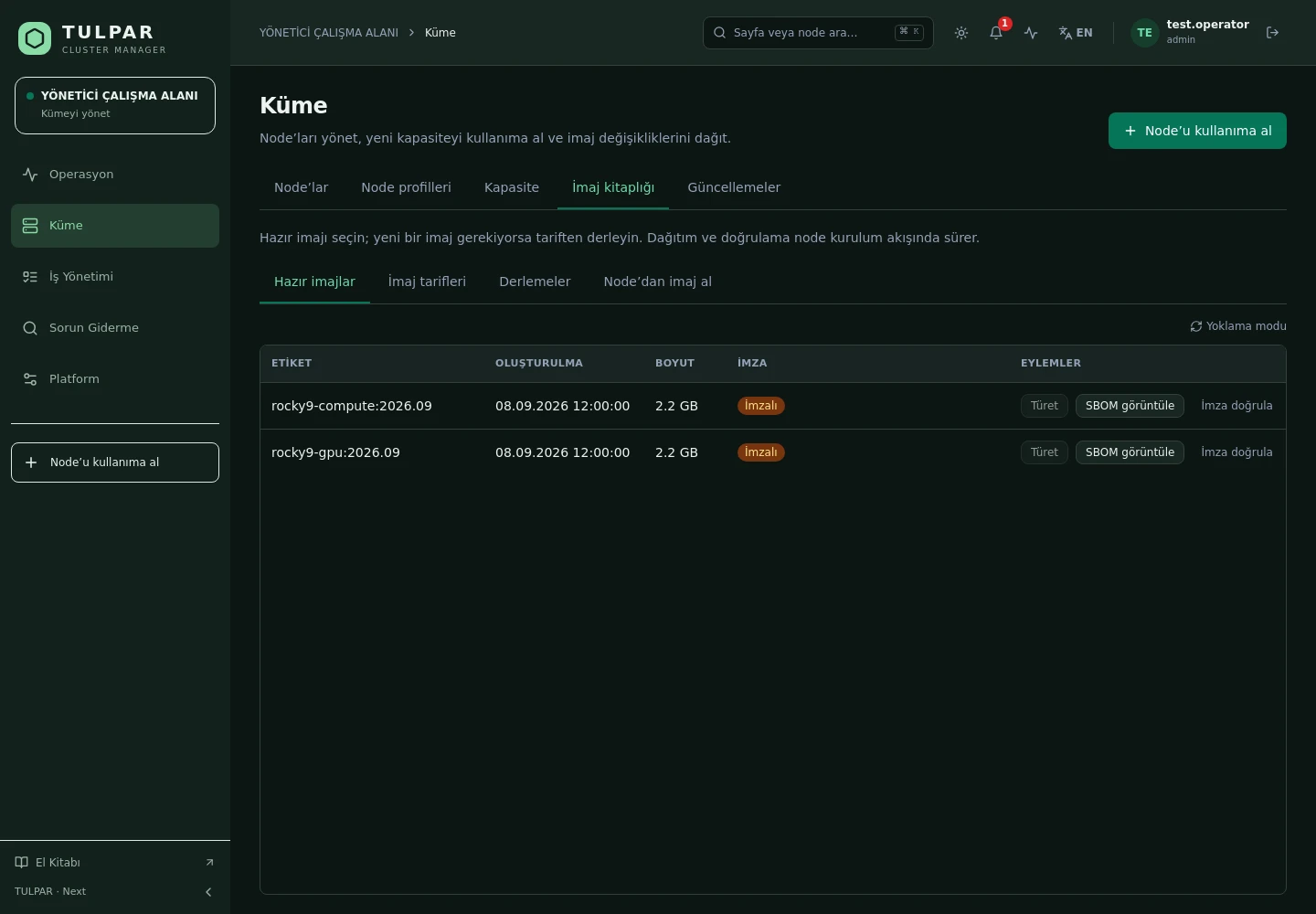This screenshot has height=914, width=1316.
Task: Select the Hazır imajlar sub-tab
Action: (314, 282)
